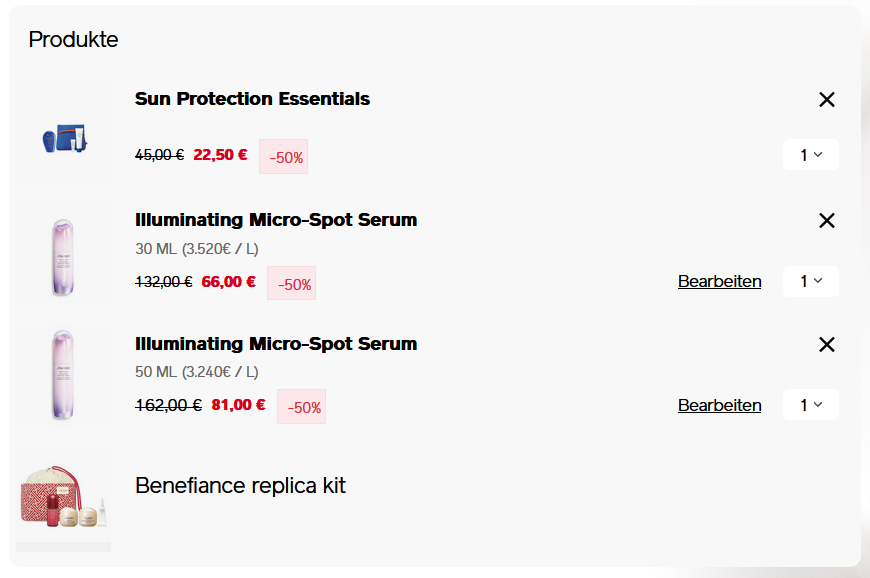Image resolution: width=870 pixels, height=578 pixels.
Task: Click the -50% badge next to 81,00 €
Action: (x=301, y=407)
